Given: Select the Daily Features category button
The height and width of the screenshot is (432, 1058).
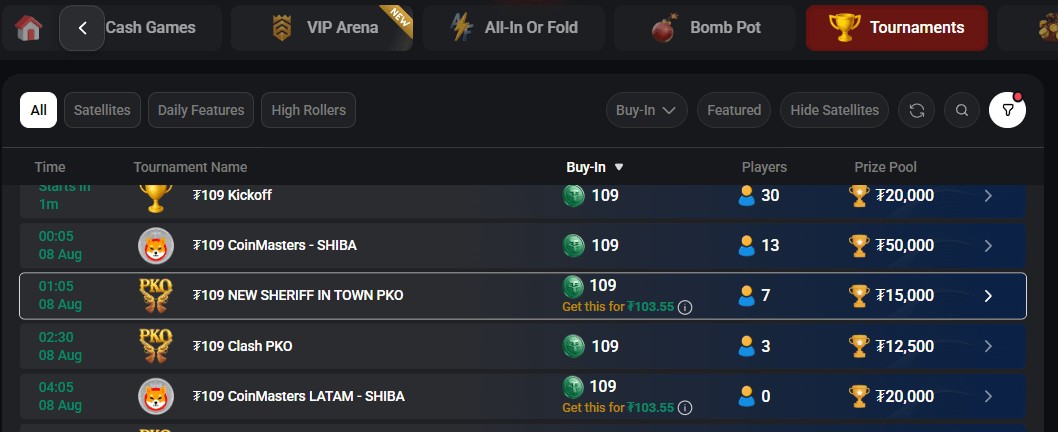Looking at the screenshot, I should point(201,110).
